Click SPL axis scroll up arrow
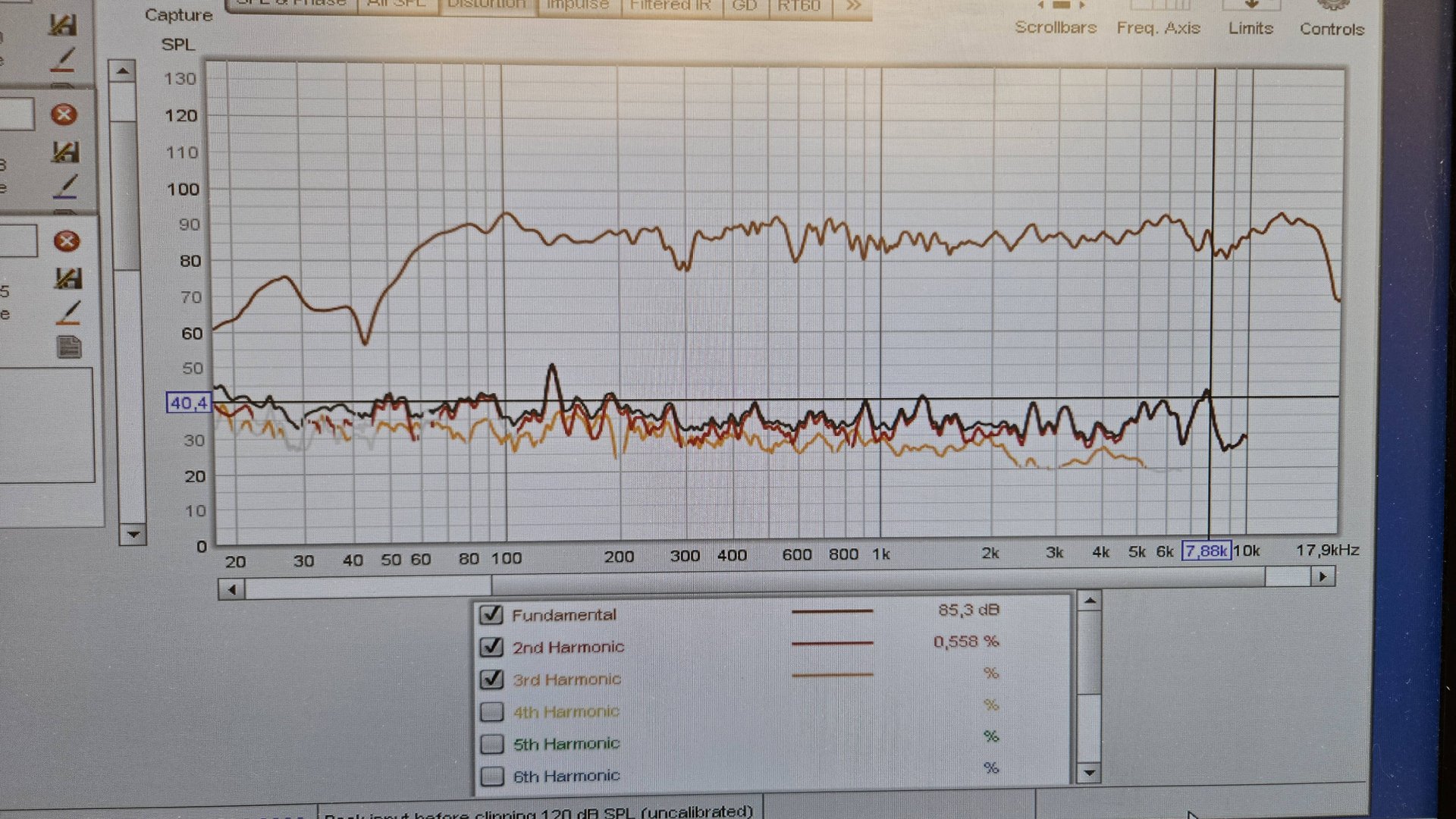 coord(123,71)
